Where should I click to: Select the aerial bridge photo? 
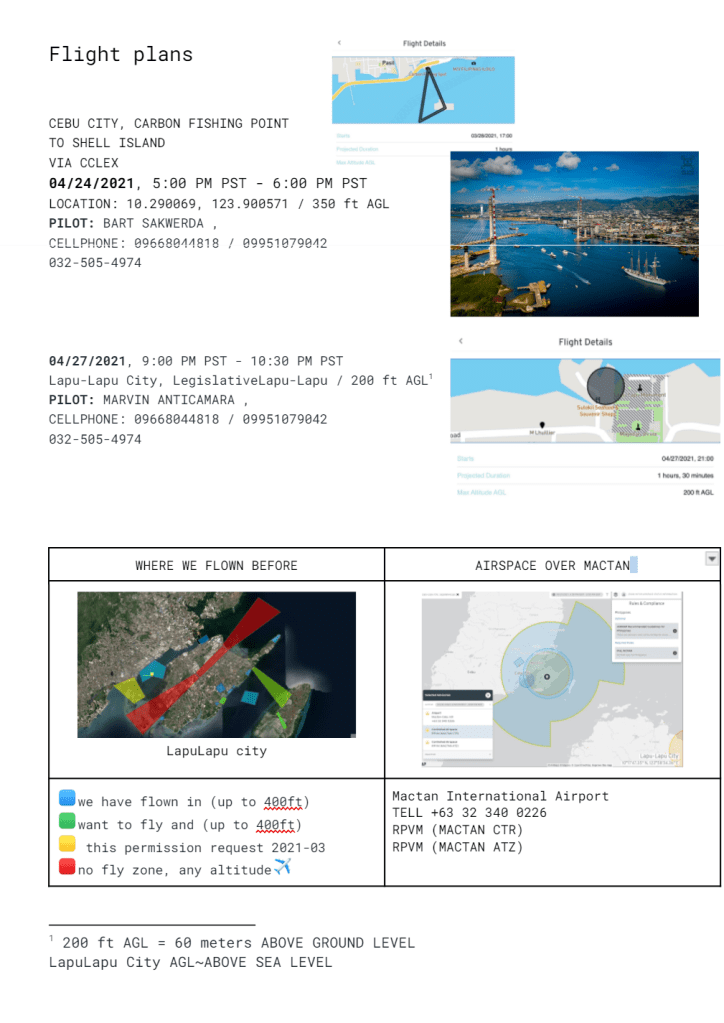(x=574, y=234)
